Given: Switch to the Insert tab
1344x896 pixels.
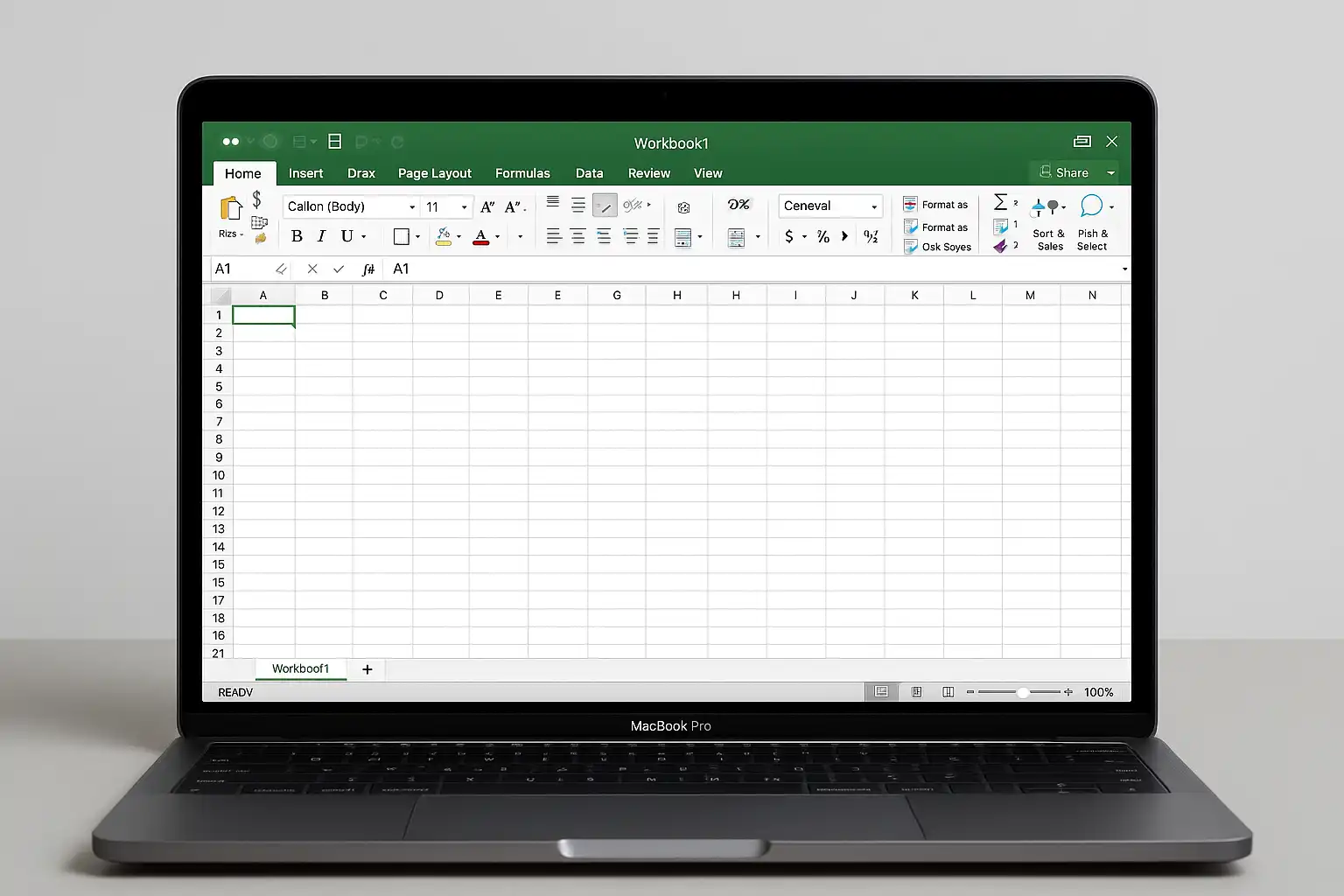Looking at the screenshot, I should (x=305, y=173).
